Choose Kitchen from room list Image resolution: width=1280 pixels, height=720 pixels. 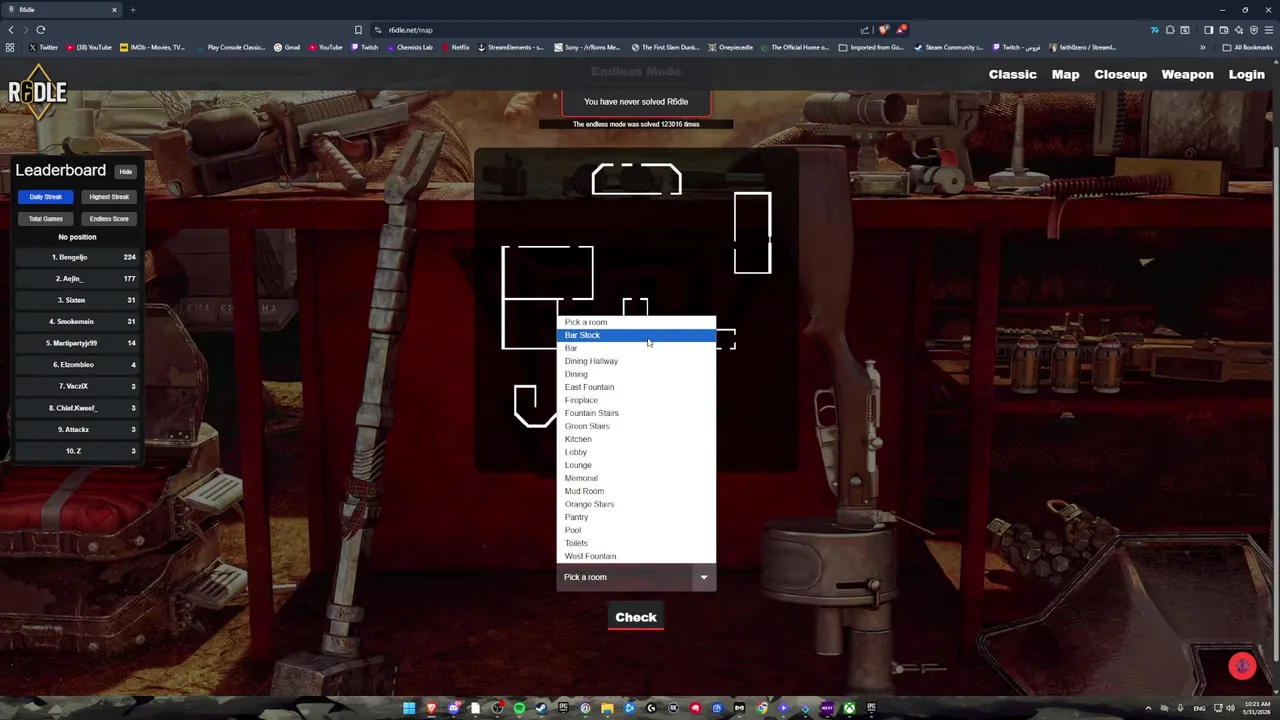(636, 439)
